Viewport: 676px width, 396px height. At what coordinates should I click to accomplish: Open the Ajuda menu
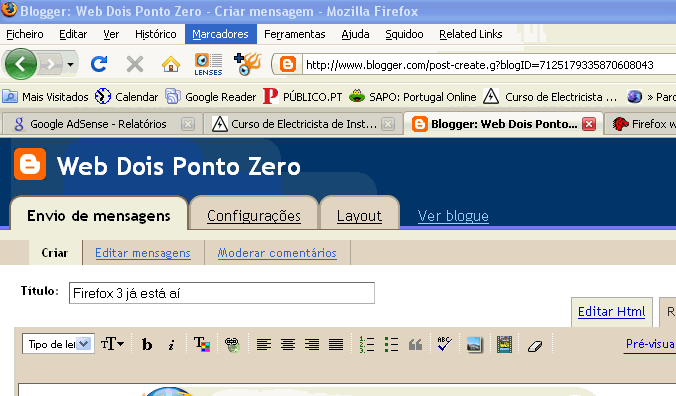[355, 34]
